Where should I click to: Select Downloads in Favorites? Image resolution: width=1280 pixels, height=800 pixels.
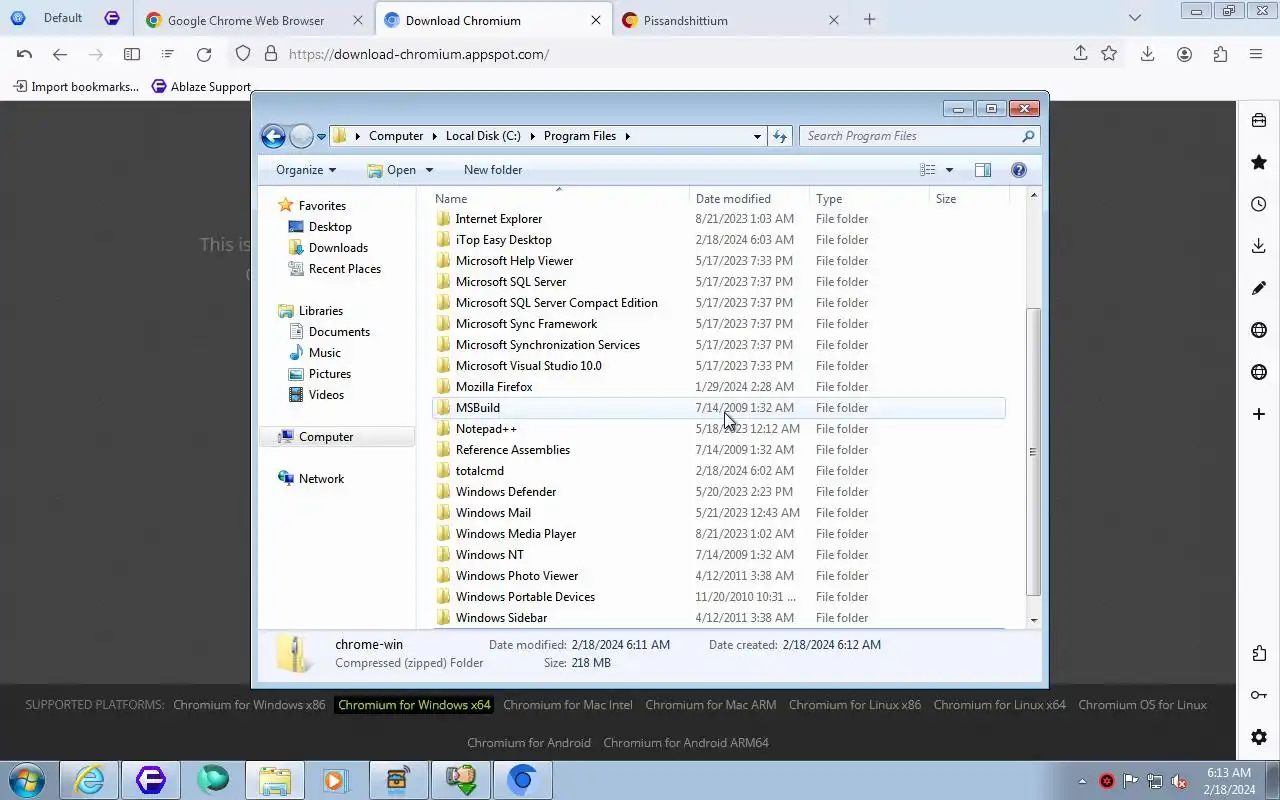pos(338,248)
